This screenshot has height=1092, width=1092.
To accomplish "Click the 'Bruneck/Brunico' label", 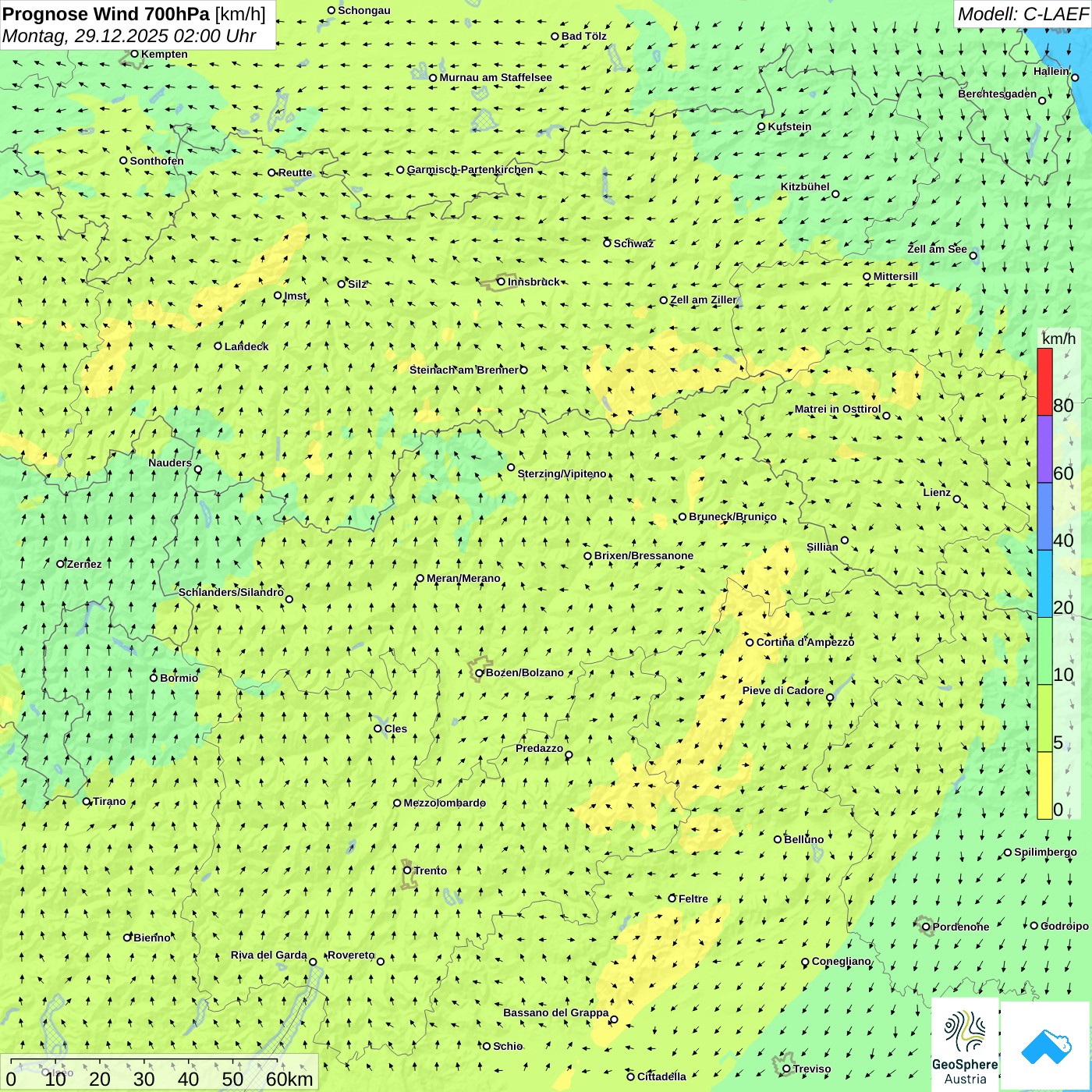I will [732, 516].
